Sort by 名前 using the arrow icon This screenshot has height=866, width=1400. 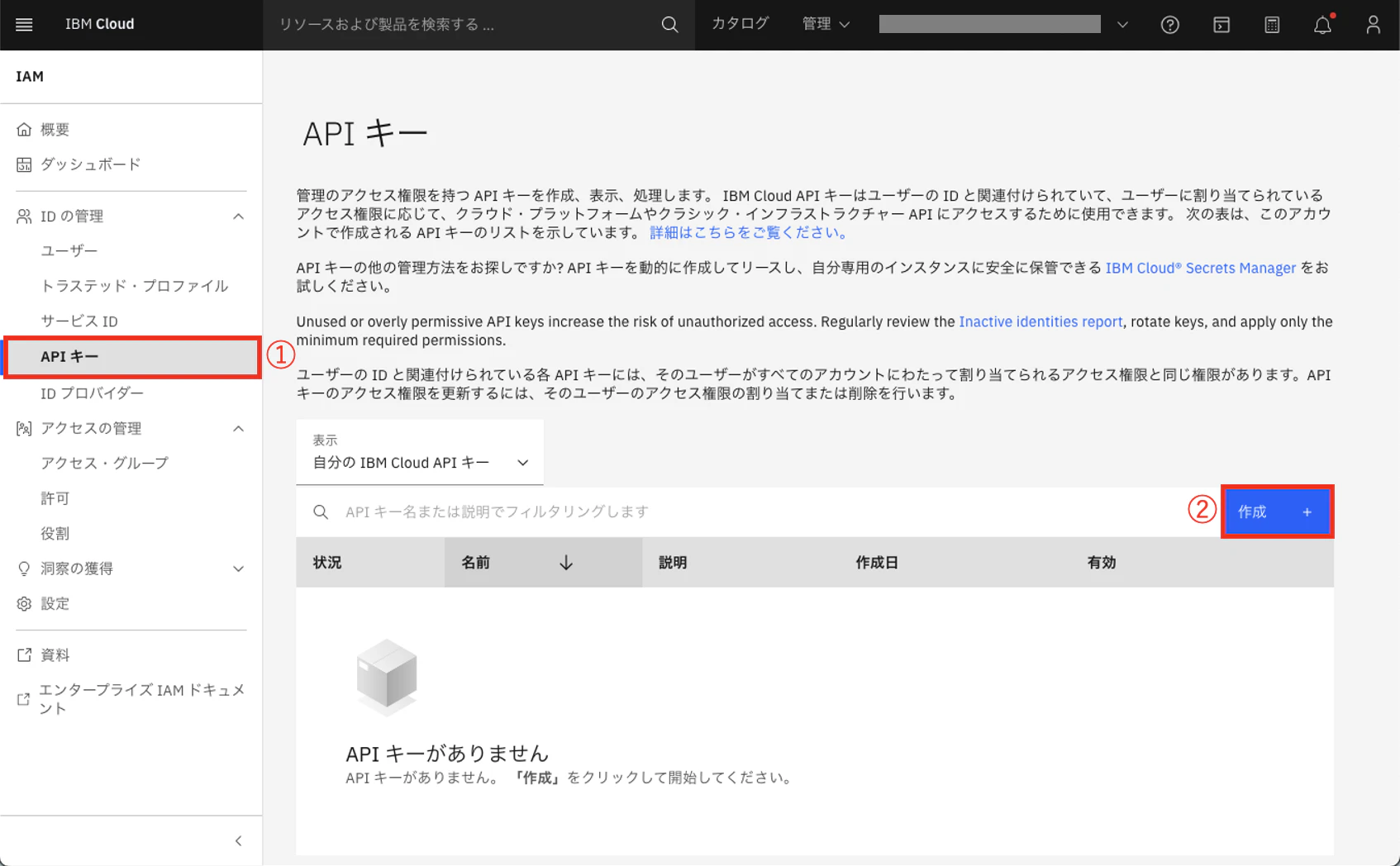pos(566,563)
